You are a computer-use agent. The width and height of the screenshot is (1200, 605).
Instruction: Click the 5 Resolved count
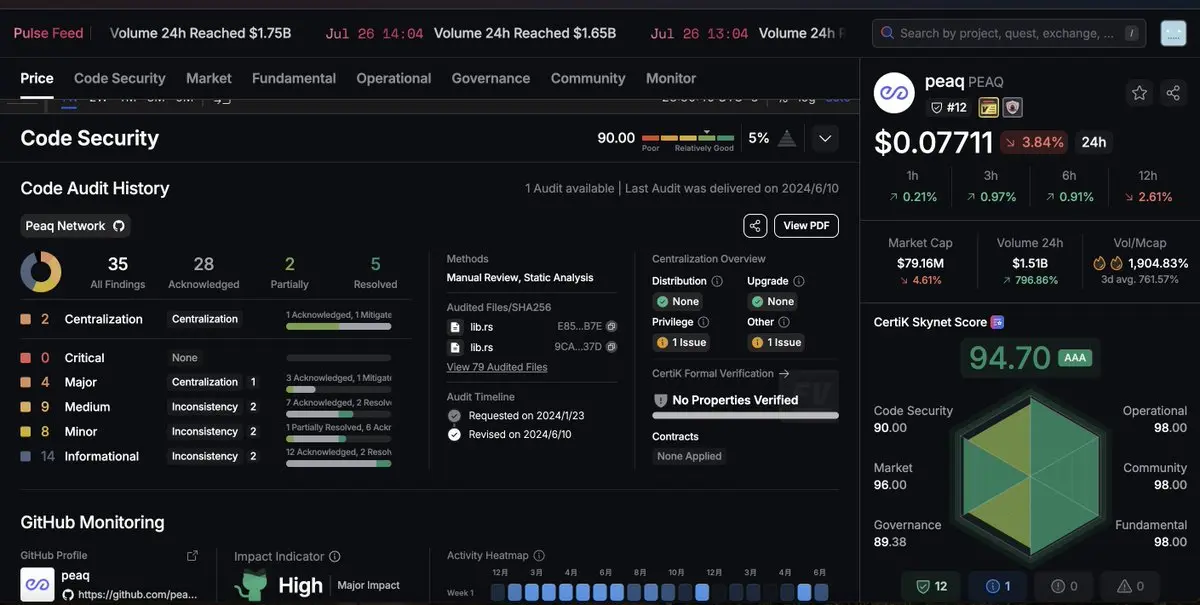point(375,265)
